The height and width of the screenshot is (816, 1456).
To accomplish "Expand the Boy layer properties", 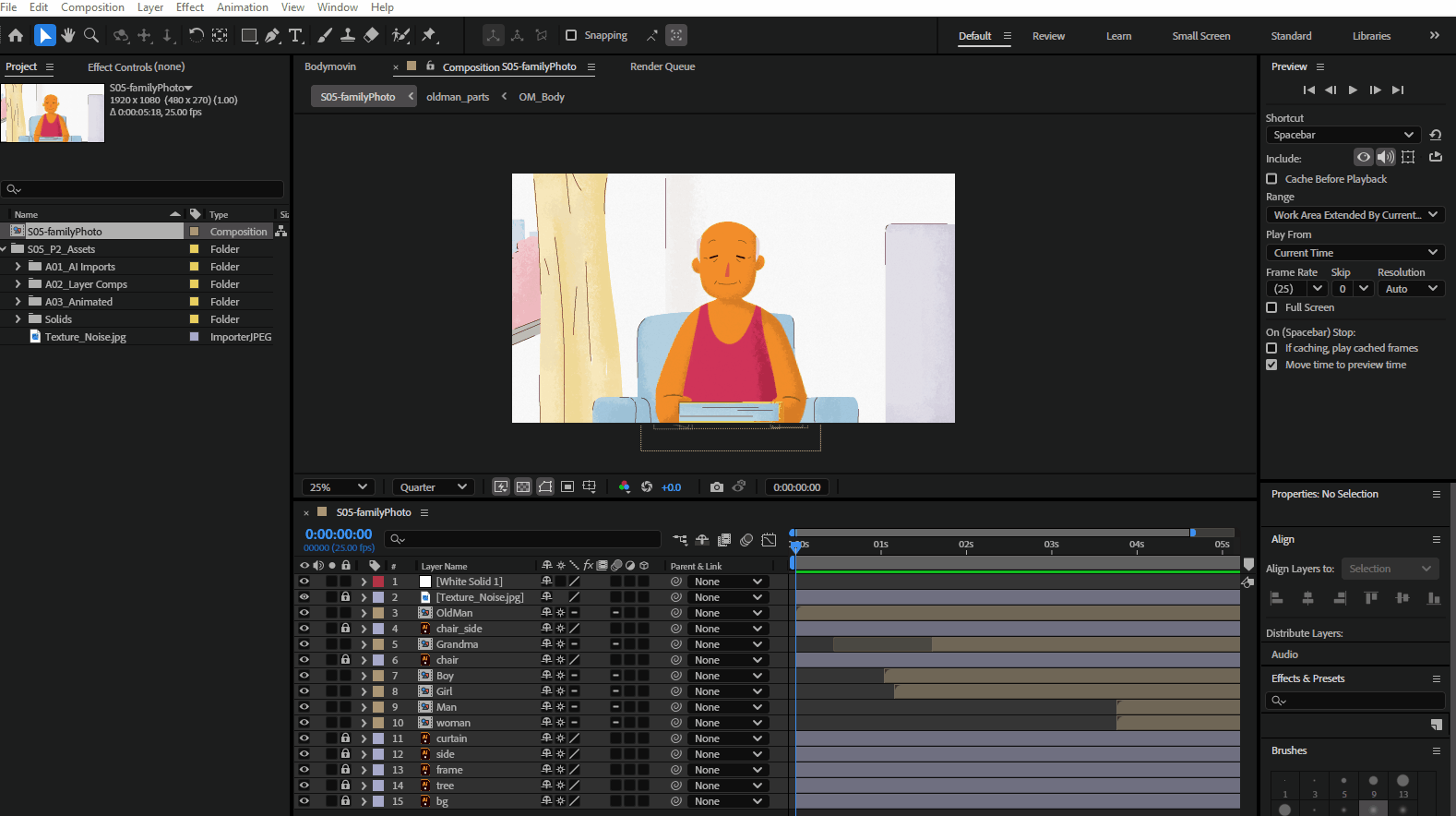I will pyautogui.click(x=364, y=676).
